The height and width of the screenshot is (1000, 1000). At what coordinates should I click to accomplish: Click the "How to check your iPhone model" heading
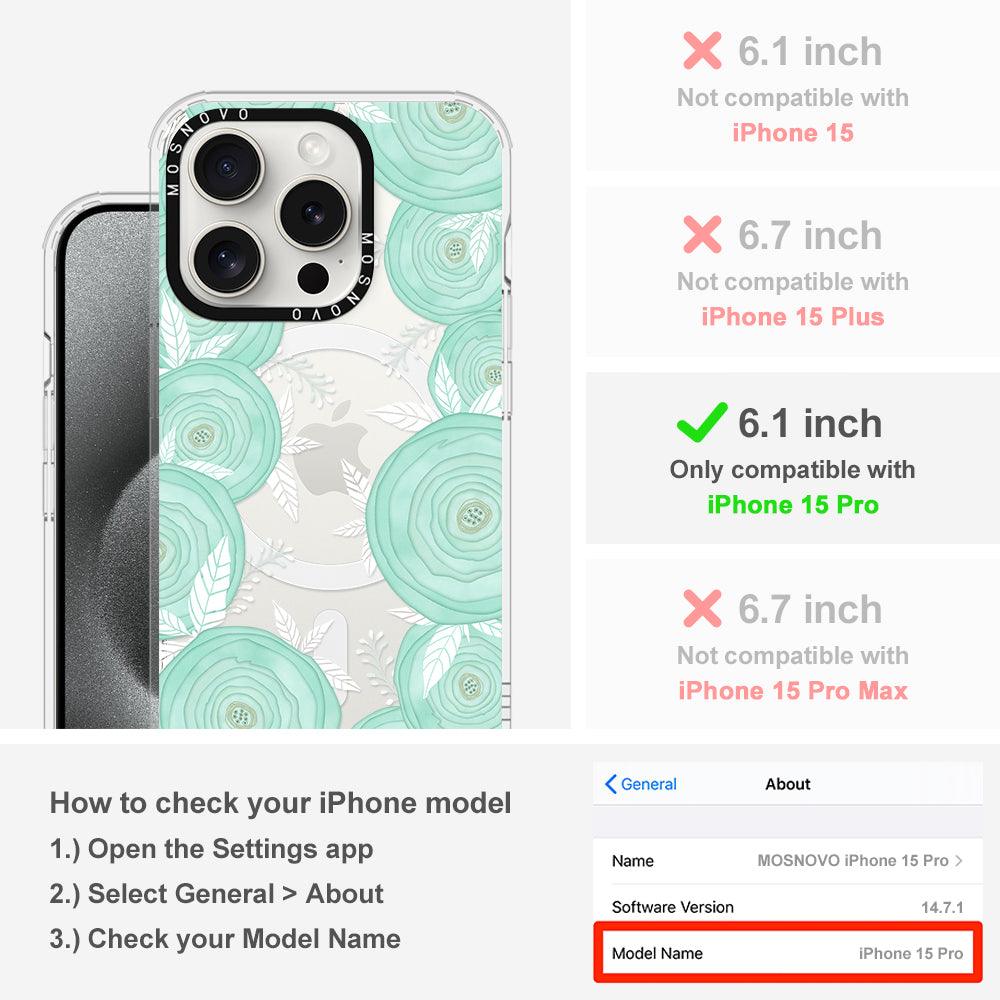point(281,803)
